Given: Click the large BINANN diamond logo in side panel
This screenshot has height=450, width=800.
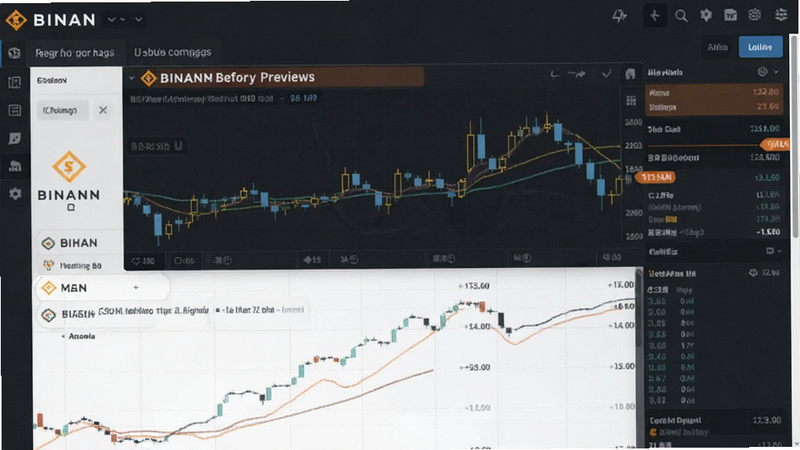Looking at the screenshot, I should (x=69, y=166).
